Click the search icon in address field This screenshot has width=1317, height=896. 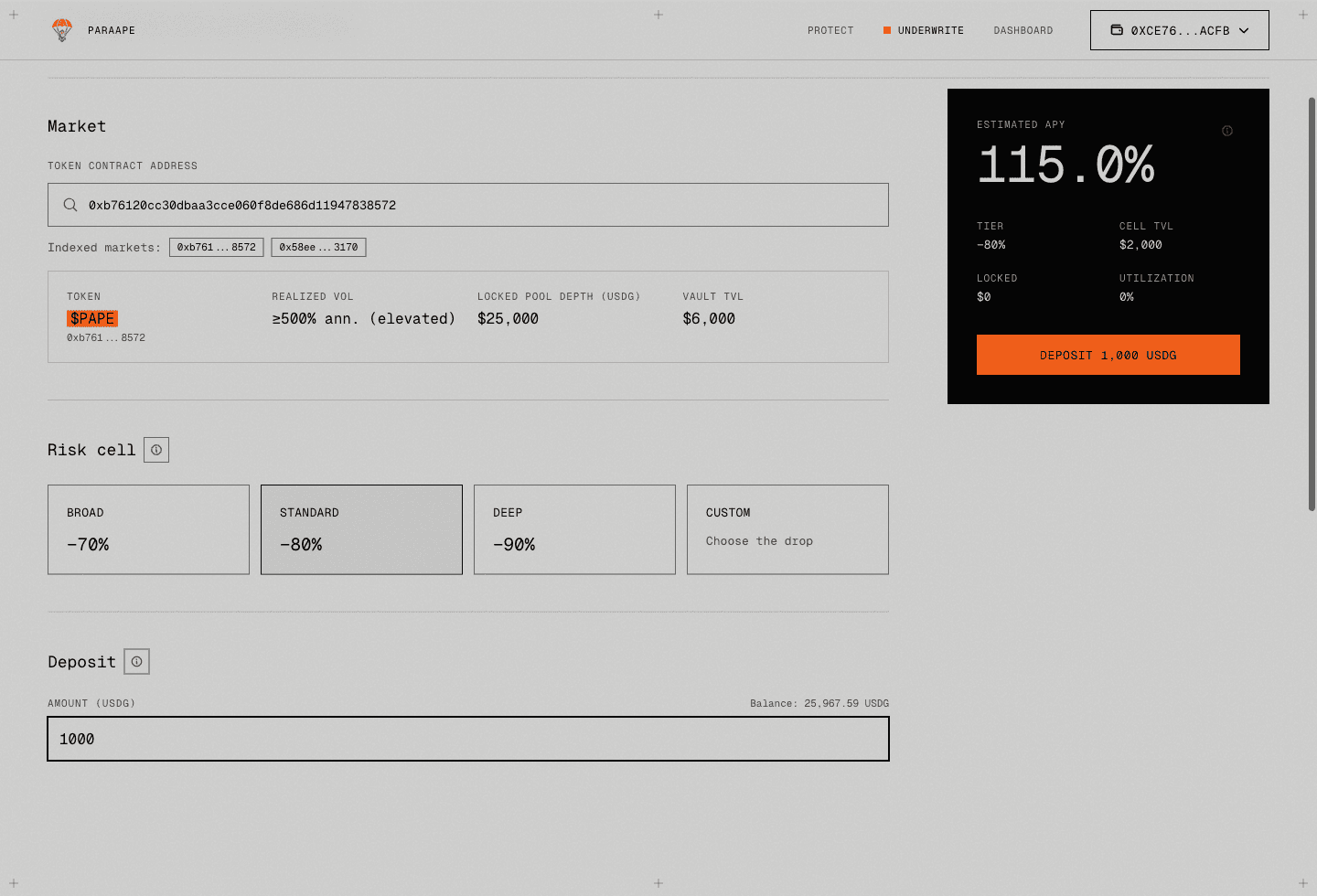[x=70, y=205]
